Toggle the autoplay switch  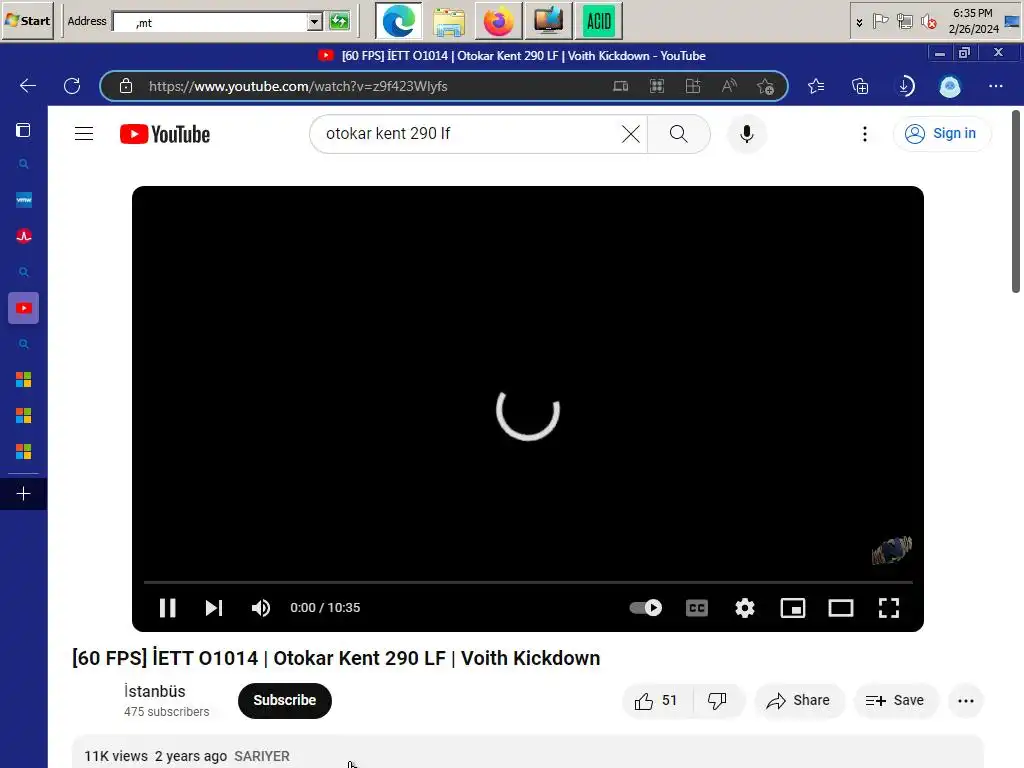(x=645, y=608)
